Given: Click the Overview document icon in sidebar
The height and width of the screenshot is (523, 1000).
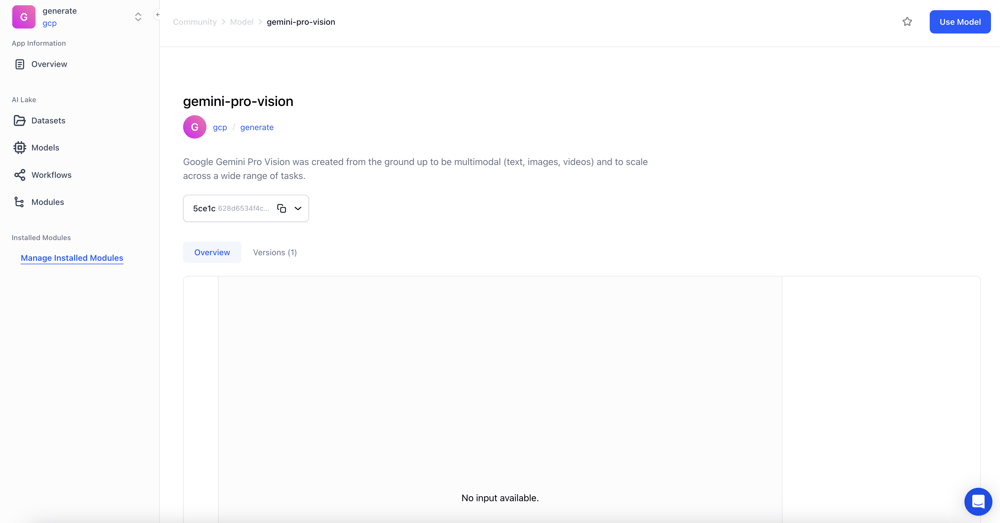Looking at the screenshot, I should point(20,64).
